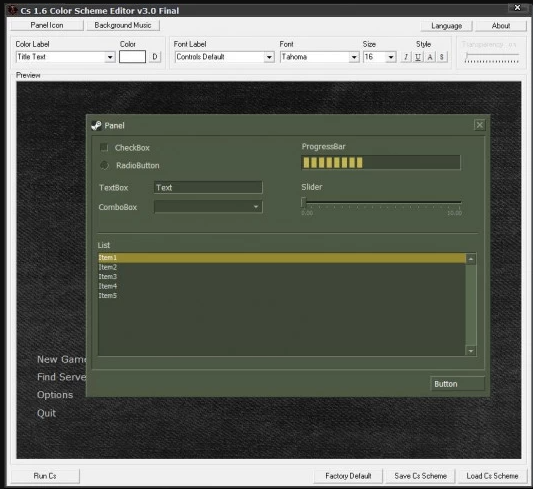Click the 'Slider' label text
This screenshot has height=489, width=533.
tap(312, 187)
